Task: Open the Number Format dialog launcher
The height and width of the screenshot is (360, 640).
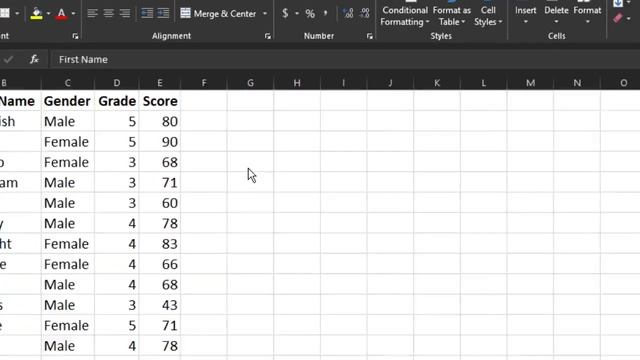Action: point(369,36)
